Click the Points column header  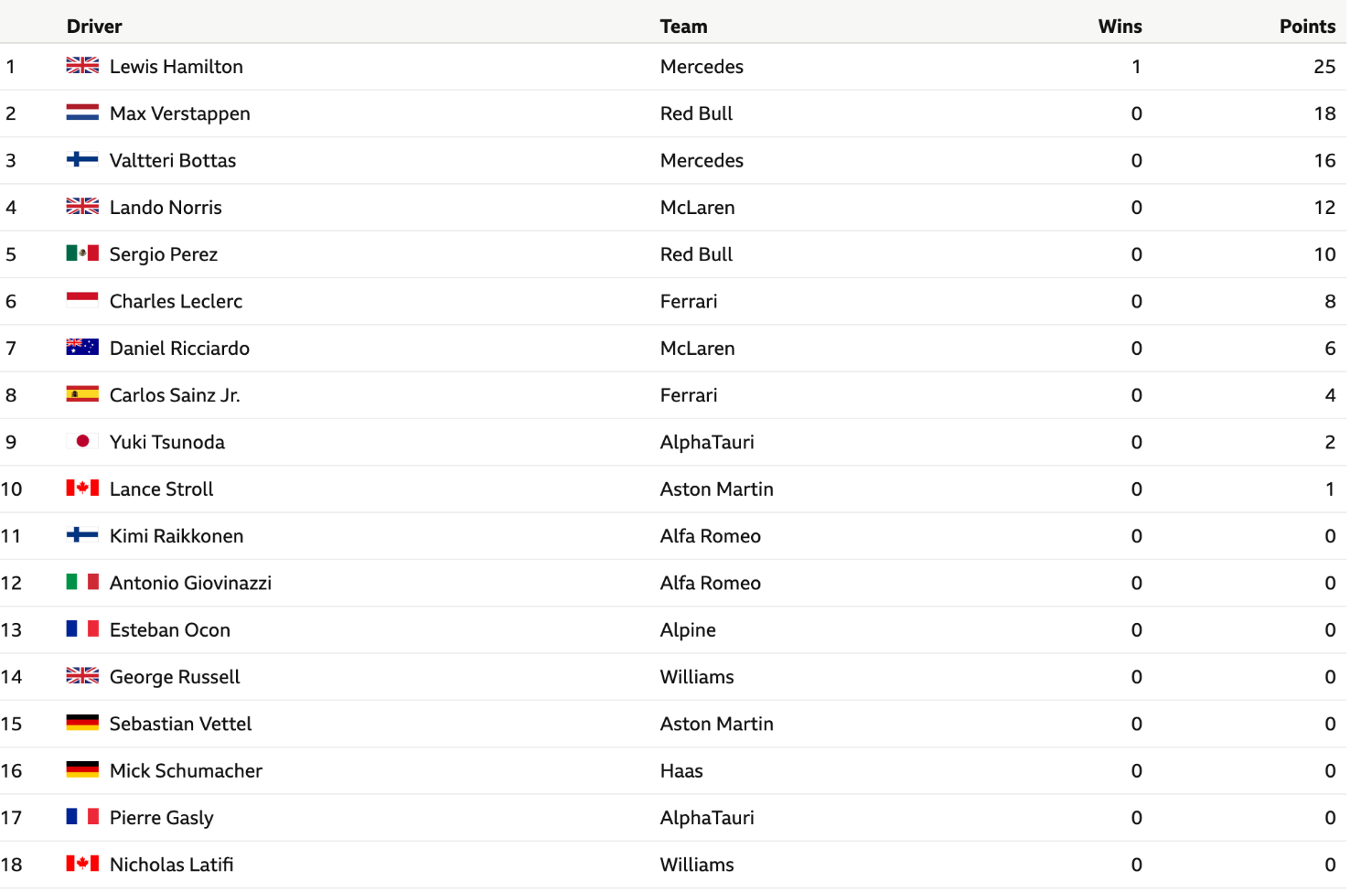1307,27
